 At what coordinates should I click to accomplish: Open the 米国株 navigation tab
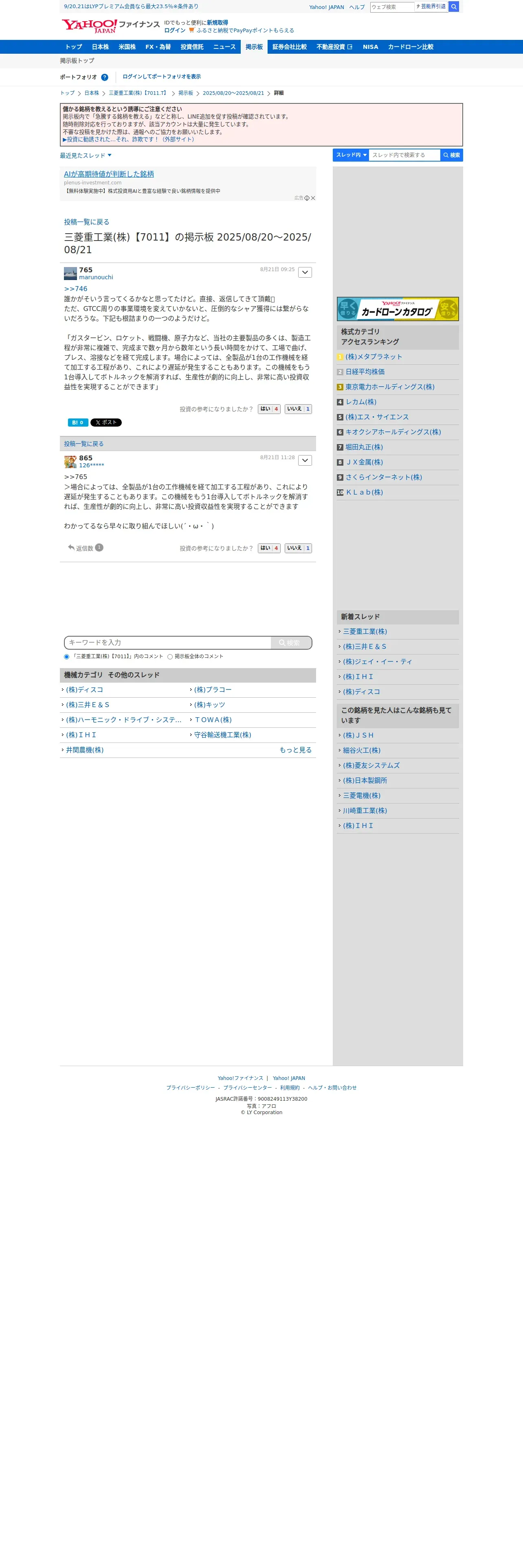127,47
